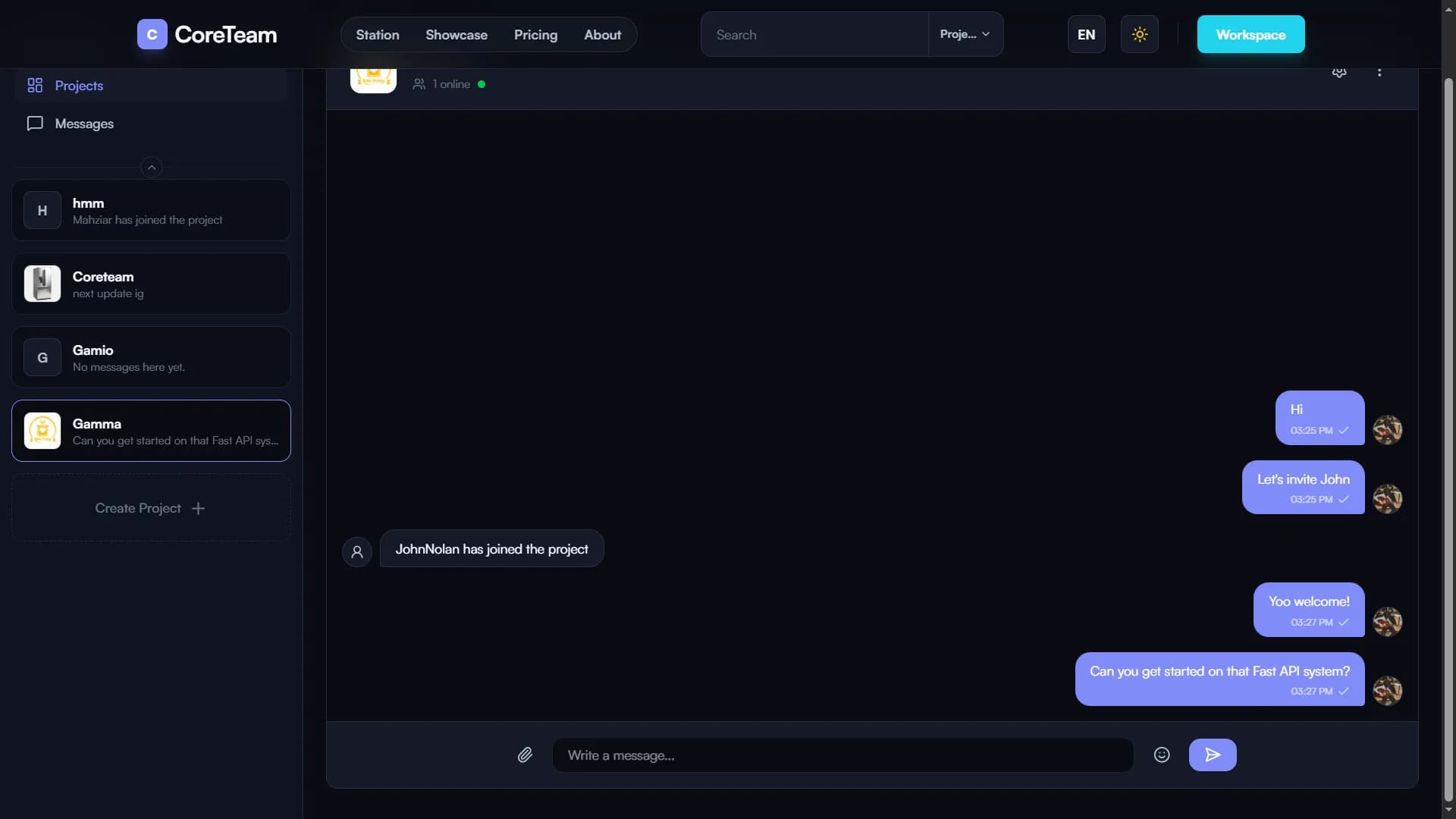
Task: Open project settings gear in chat header
Action: 1339,73
